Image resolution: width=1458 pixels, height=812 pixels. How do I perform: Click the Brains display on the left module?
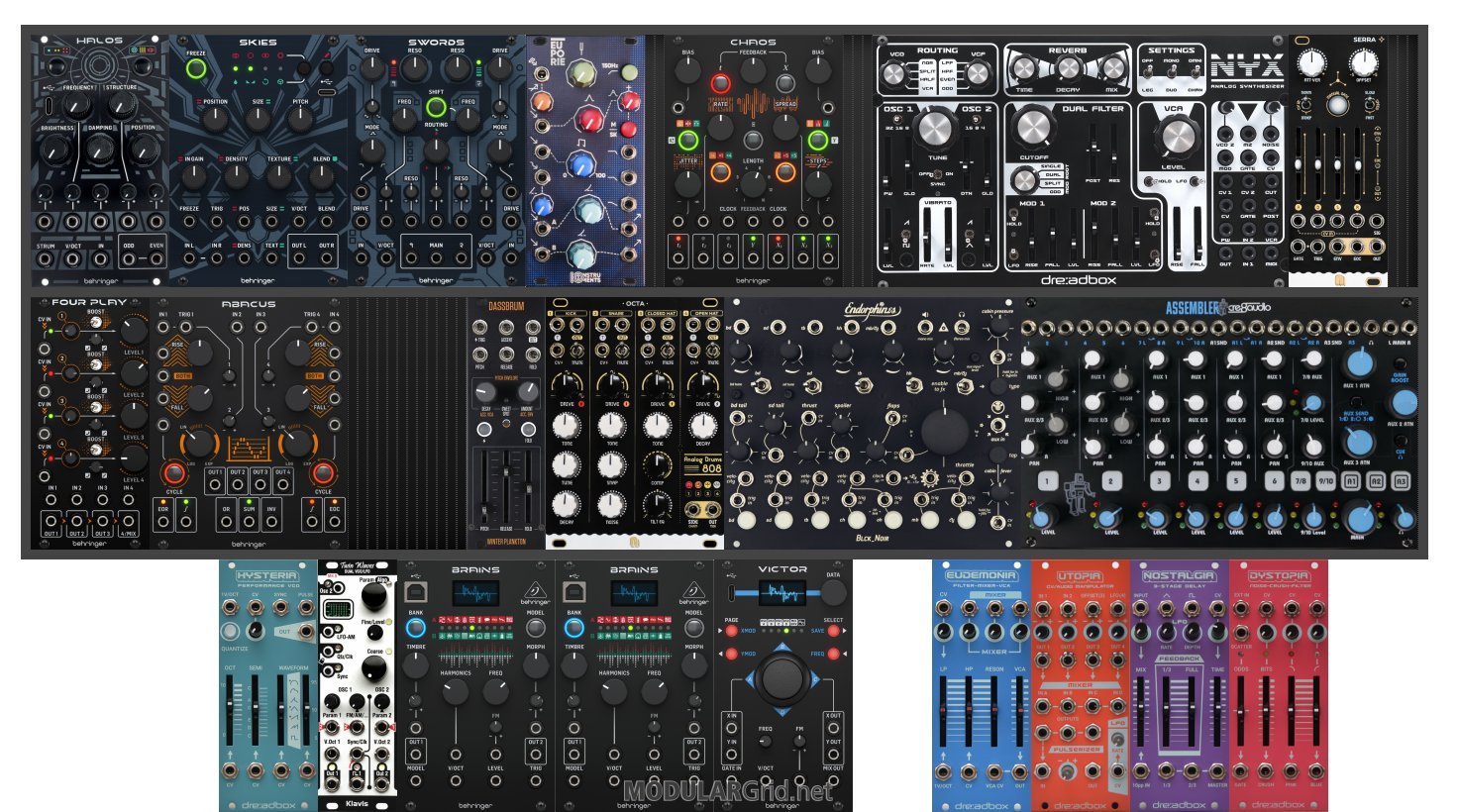[x=475, y=593]
